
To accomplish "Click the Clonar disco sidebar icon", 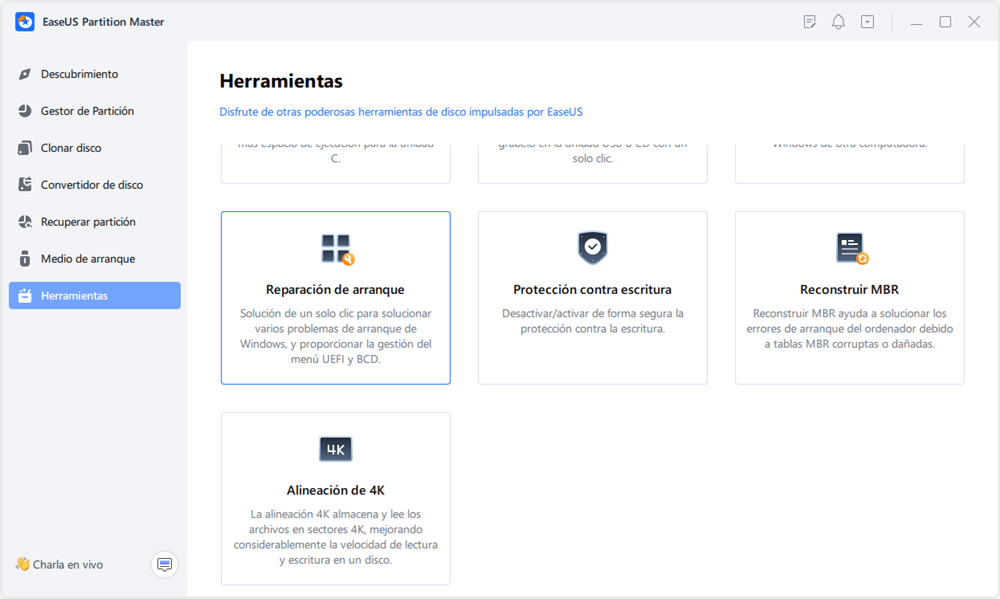I will tap(25, 148).
